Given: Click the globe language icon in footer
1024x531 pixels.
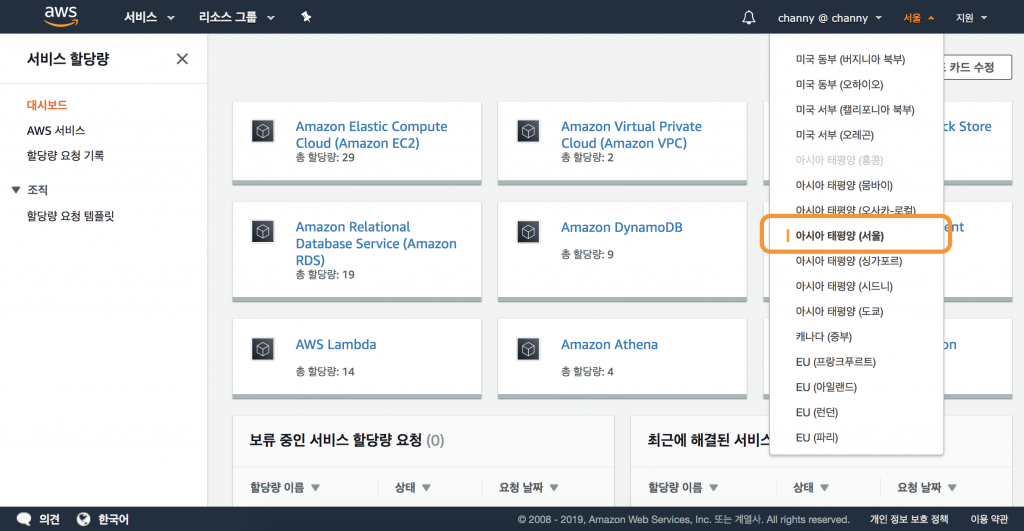Looking at the screenshot, I should (x=83, y=519).
